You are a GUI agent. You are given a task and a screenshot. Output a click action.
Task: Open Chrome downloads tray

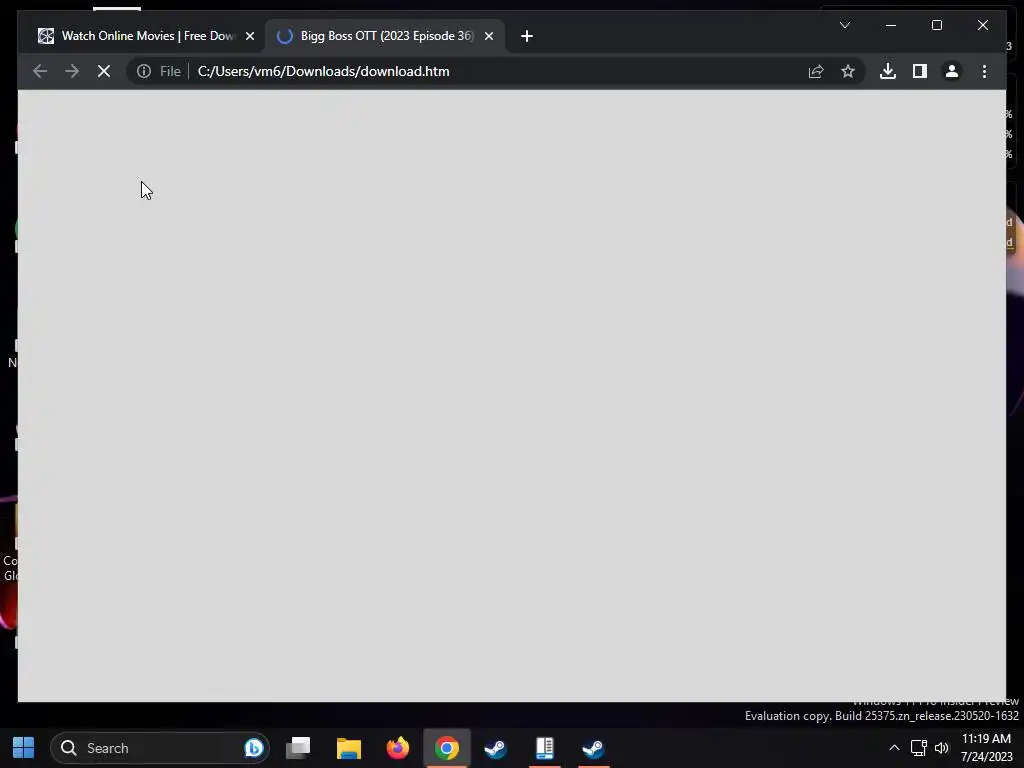pos(888,71)
